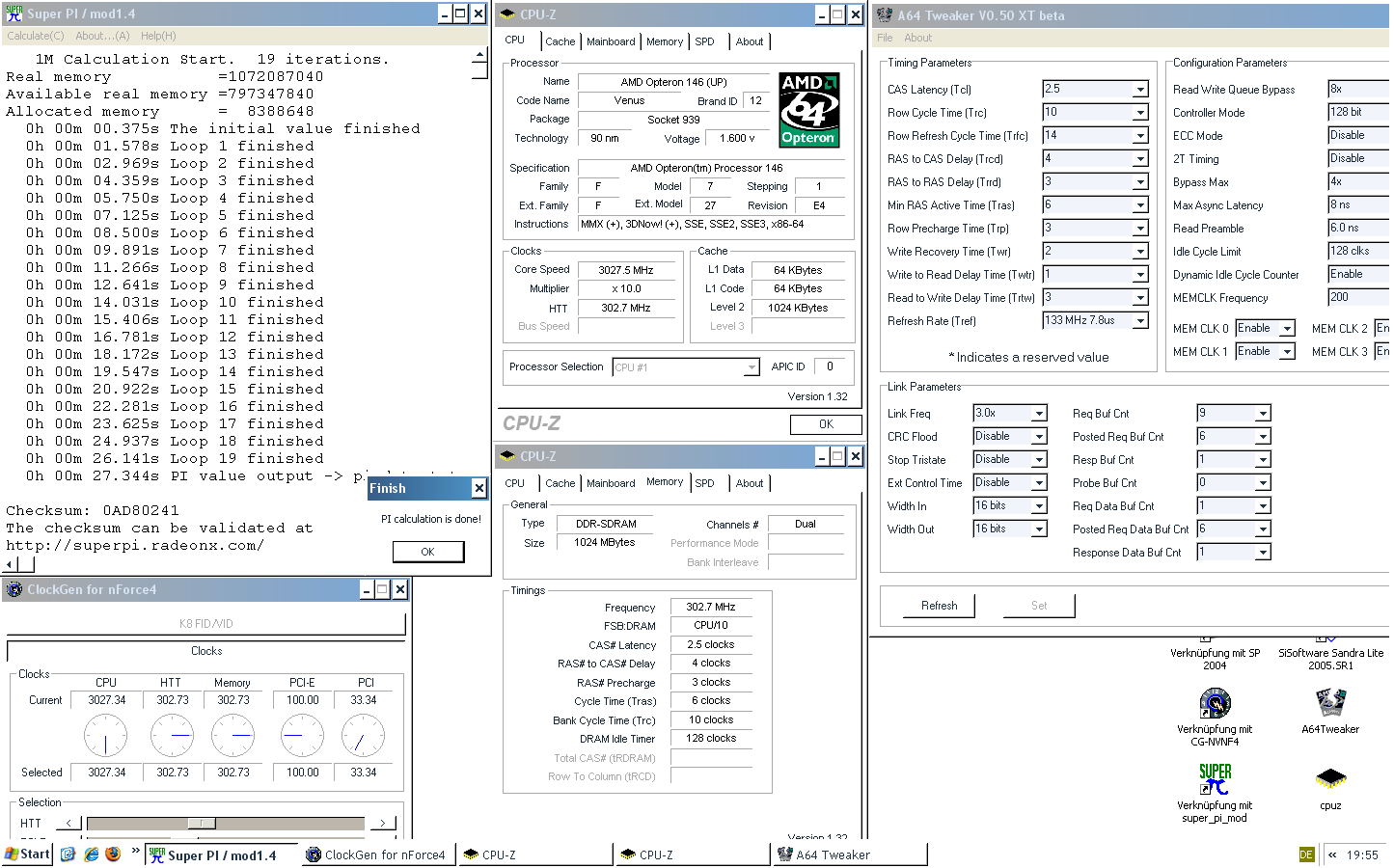Open the Row Refresh Cycle Time (Trfc) dropdown

1140,135
